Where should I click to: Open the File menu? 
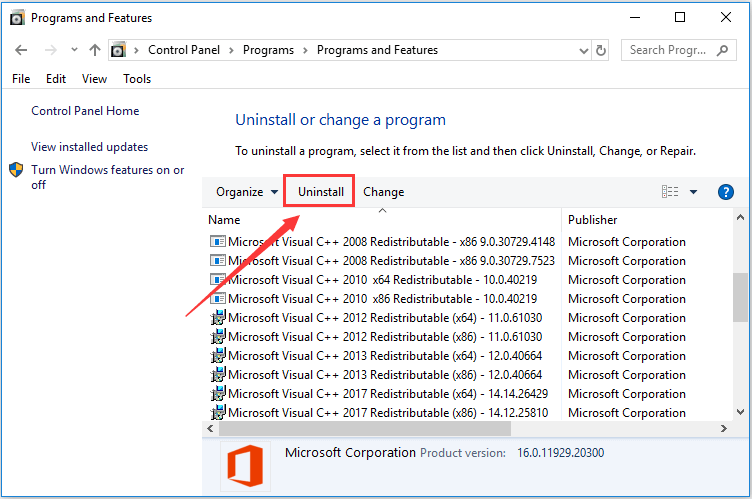pyautogui.click(x=21, y=79)
